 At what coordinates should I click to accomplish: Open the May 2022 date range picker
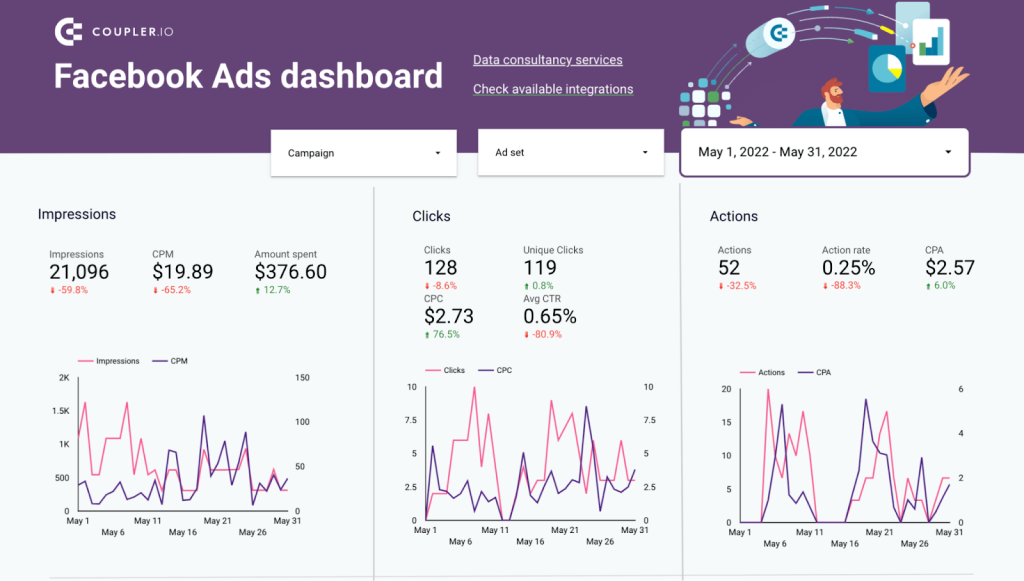(823, 151)
